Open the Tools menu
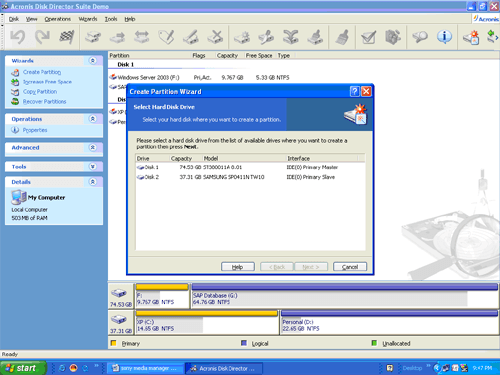500x375 pixels. (x=111, y=19)
